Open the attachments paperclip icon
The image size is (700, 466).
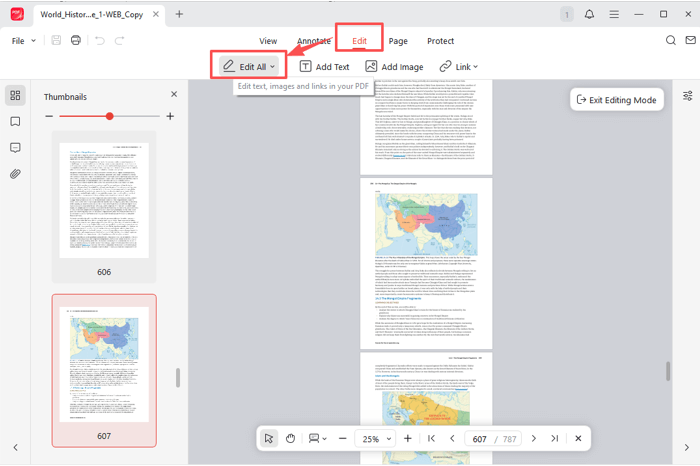(x=15, y=174)
